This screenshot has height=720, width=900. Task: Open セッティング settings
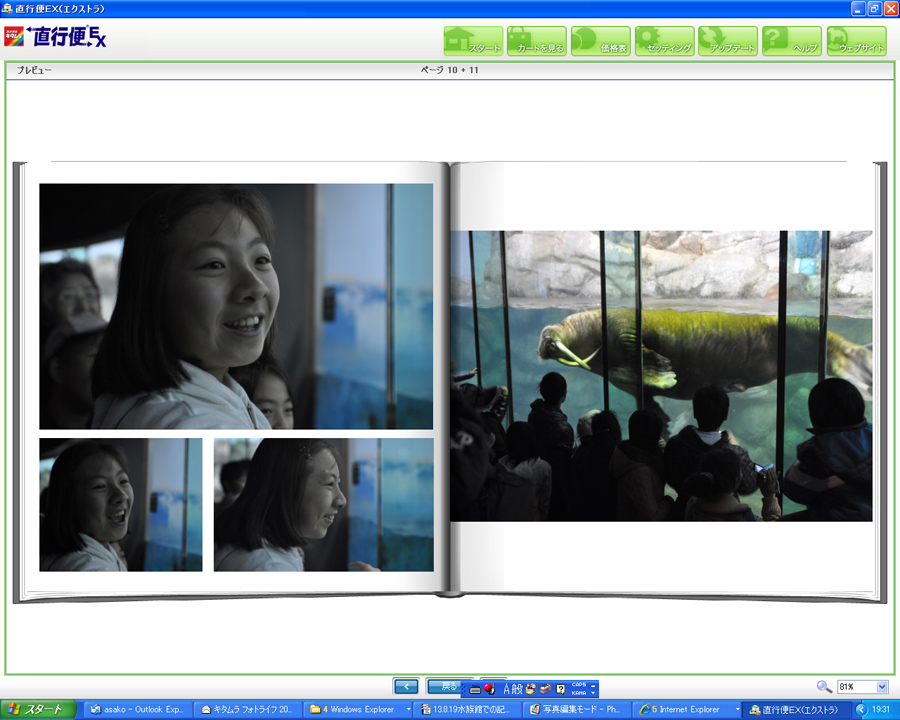click(664, 41)
